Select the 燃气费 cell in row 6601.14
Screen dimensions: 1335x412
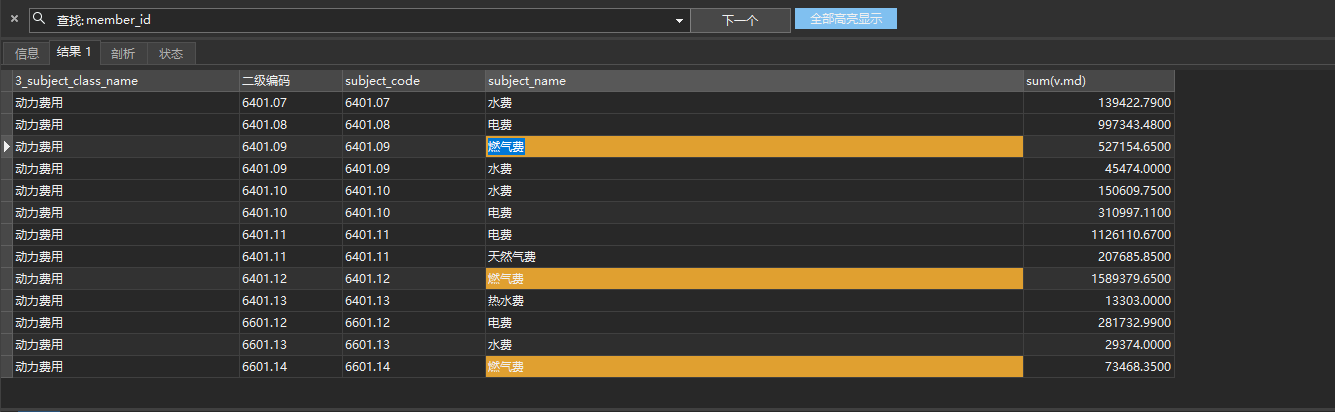[x=754, y=367]
